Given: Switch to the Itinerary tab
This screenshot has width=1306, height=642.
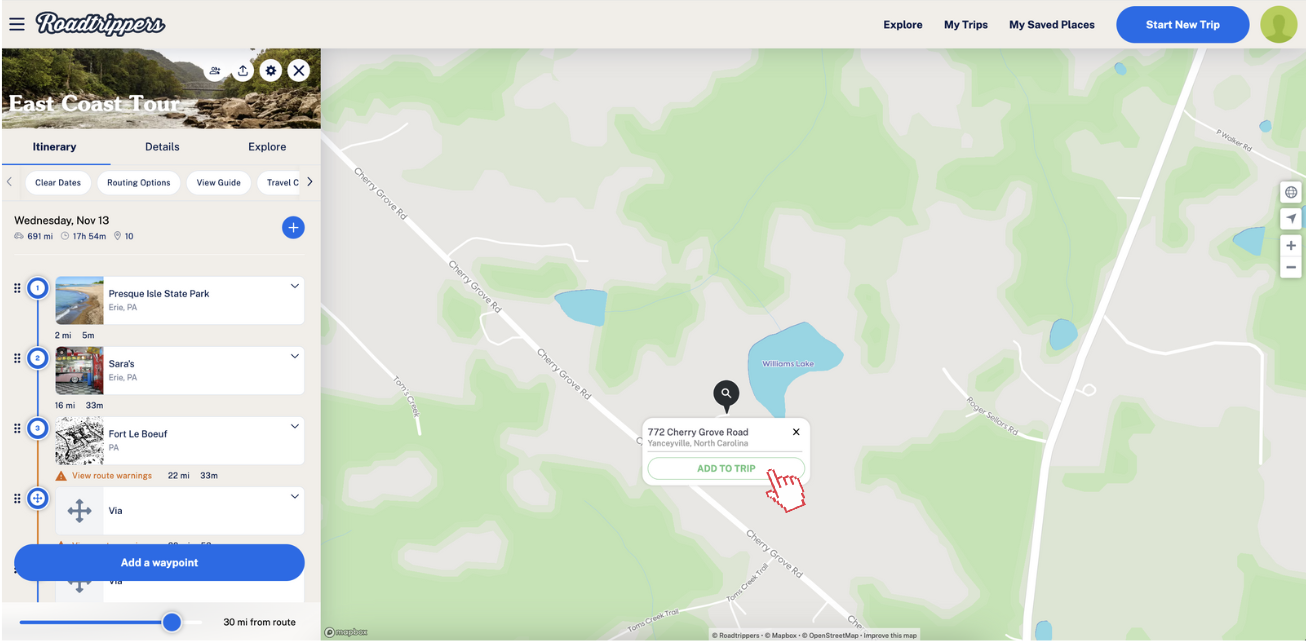Looking at the screenshot, I should point(55,147).
